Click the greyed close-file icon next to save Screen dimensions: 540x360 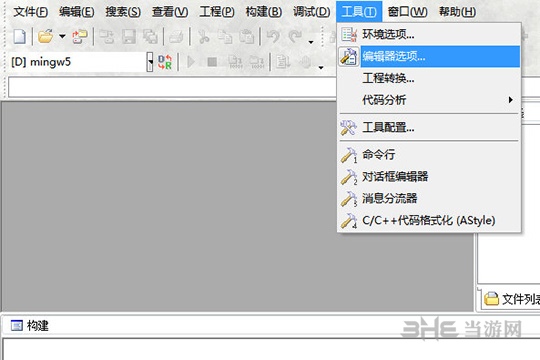(107, 37)
